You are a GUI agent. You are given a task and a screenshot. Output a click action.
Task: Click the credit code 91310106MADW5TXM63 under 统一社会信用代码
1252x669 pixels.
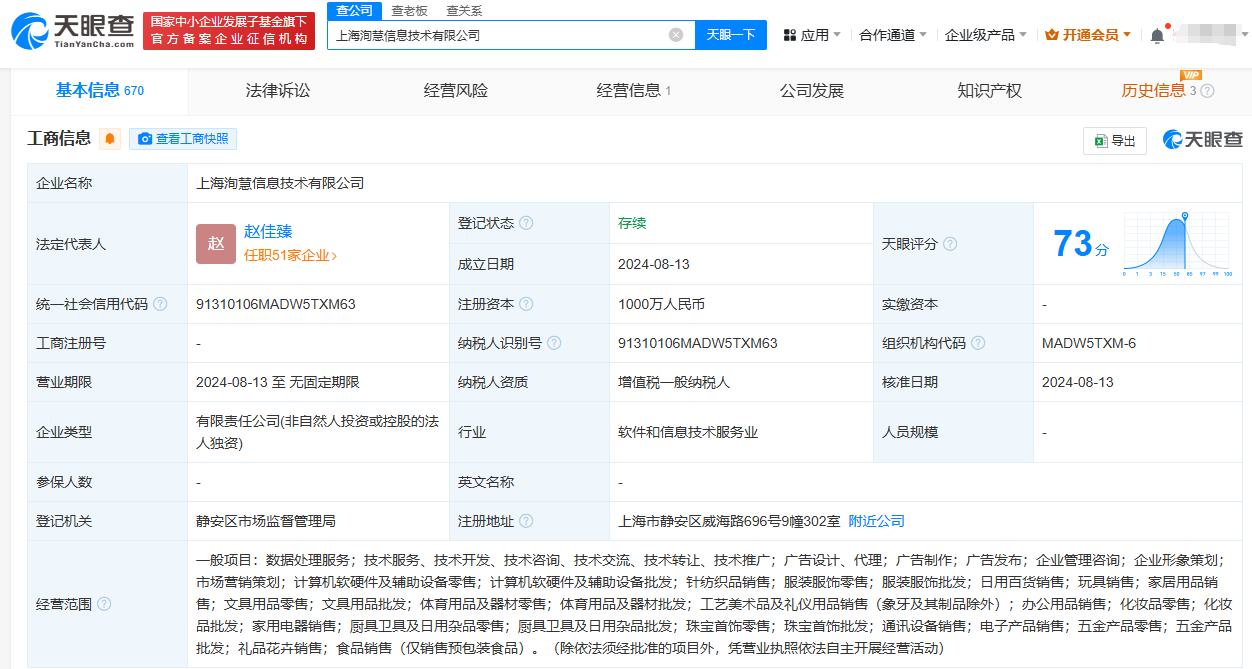click(276, 304)
